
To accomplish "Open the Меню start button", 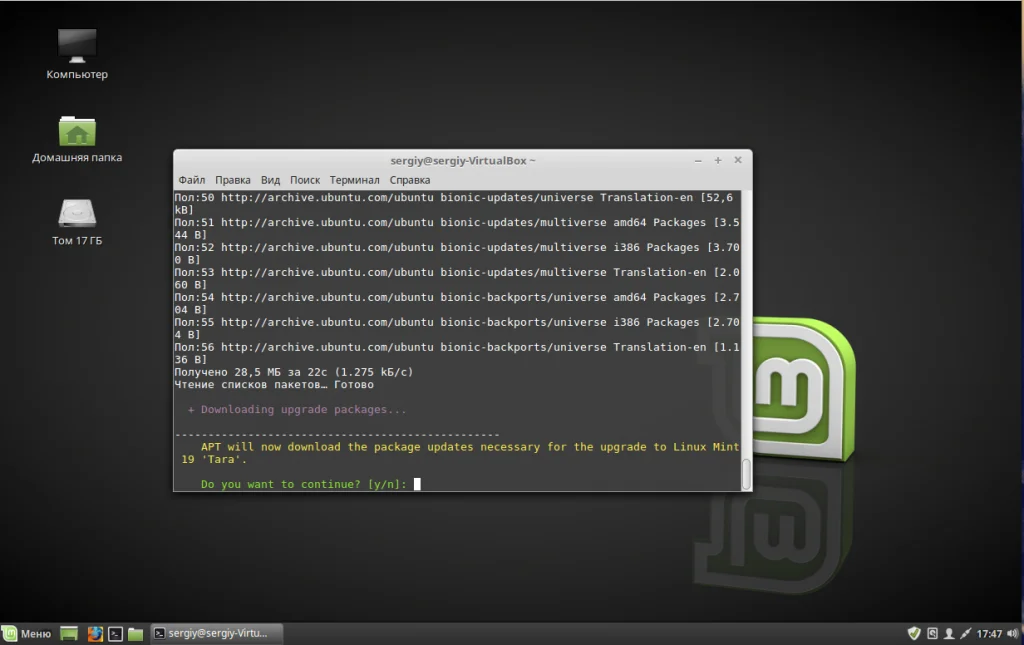I will pos(27,633).
